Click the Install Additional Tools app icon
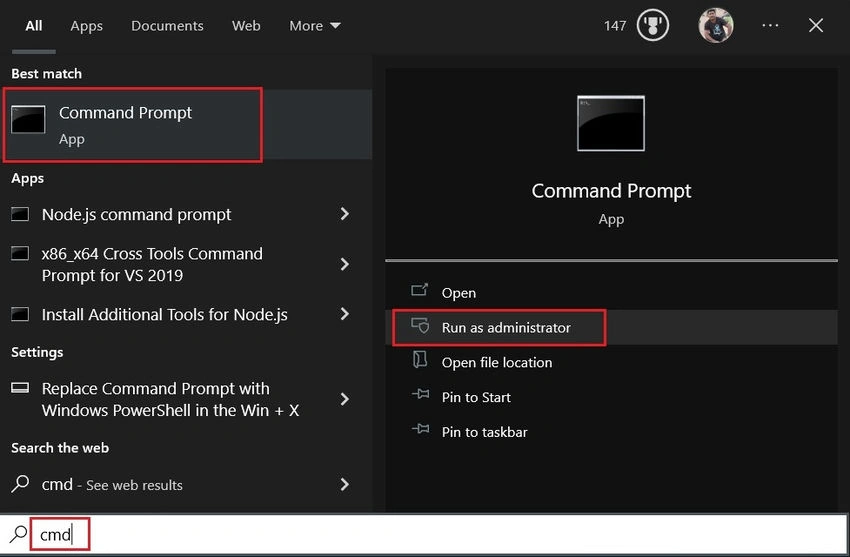The width and height of the screenshot is (850, 557). 20,314
